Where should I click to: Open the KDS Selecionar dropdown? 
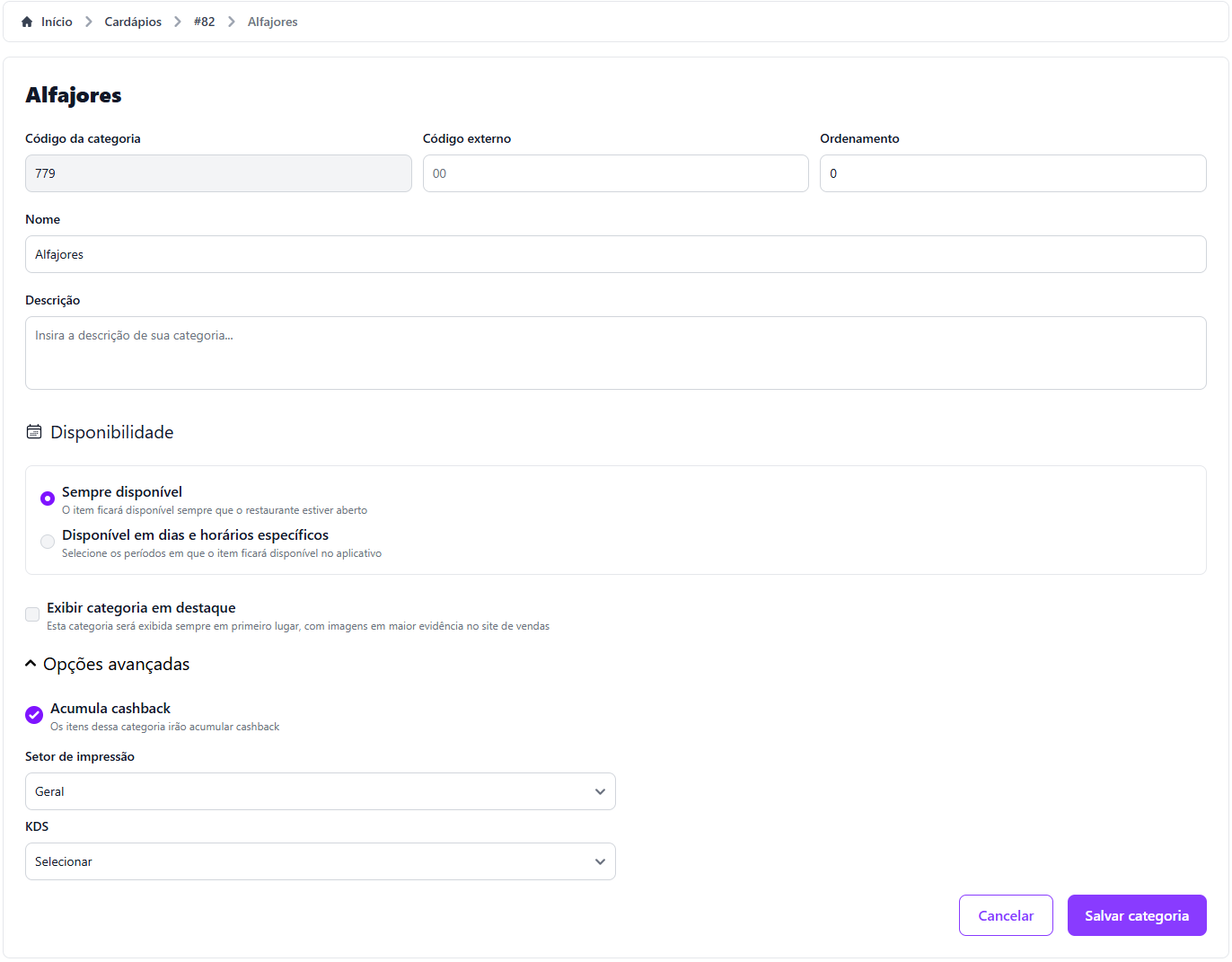tap(320, 861)
